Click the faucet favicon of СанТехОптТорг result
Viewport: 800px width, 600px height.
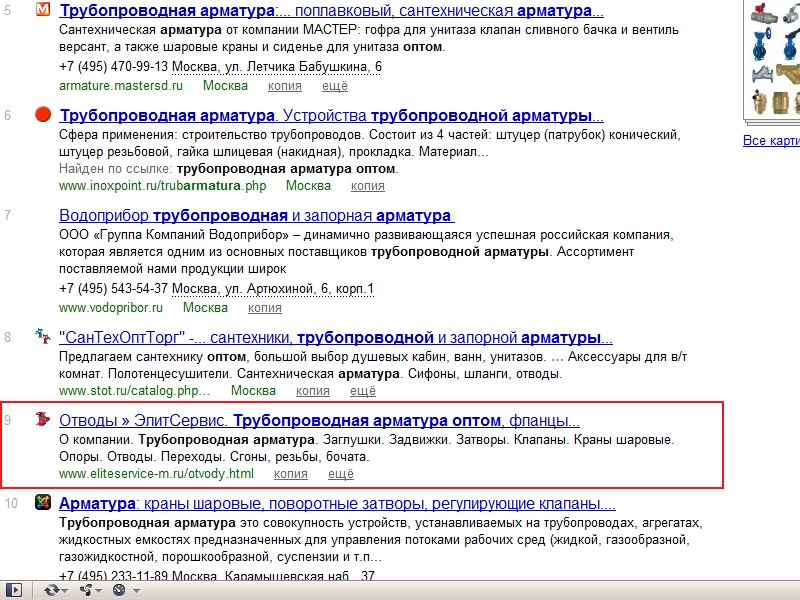click(x=43, y=336)
